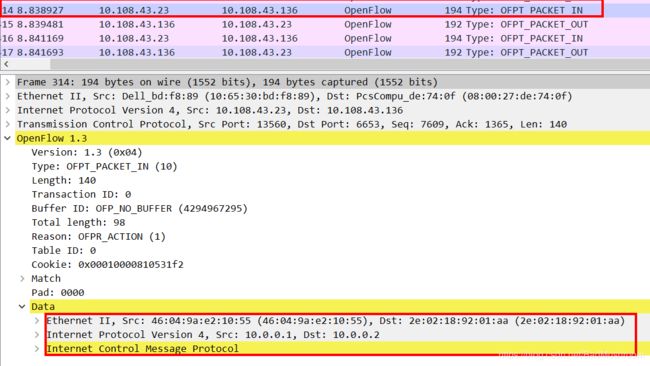Click the horizontal scrollbar left arrow
This screenshot has height=366, width=650.
tap(6, 64)
